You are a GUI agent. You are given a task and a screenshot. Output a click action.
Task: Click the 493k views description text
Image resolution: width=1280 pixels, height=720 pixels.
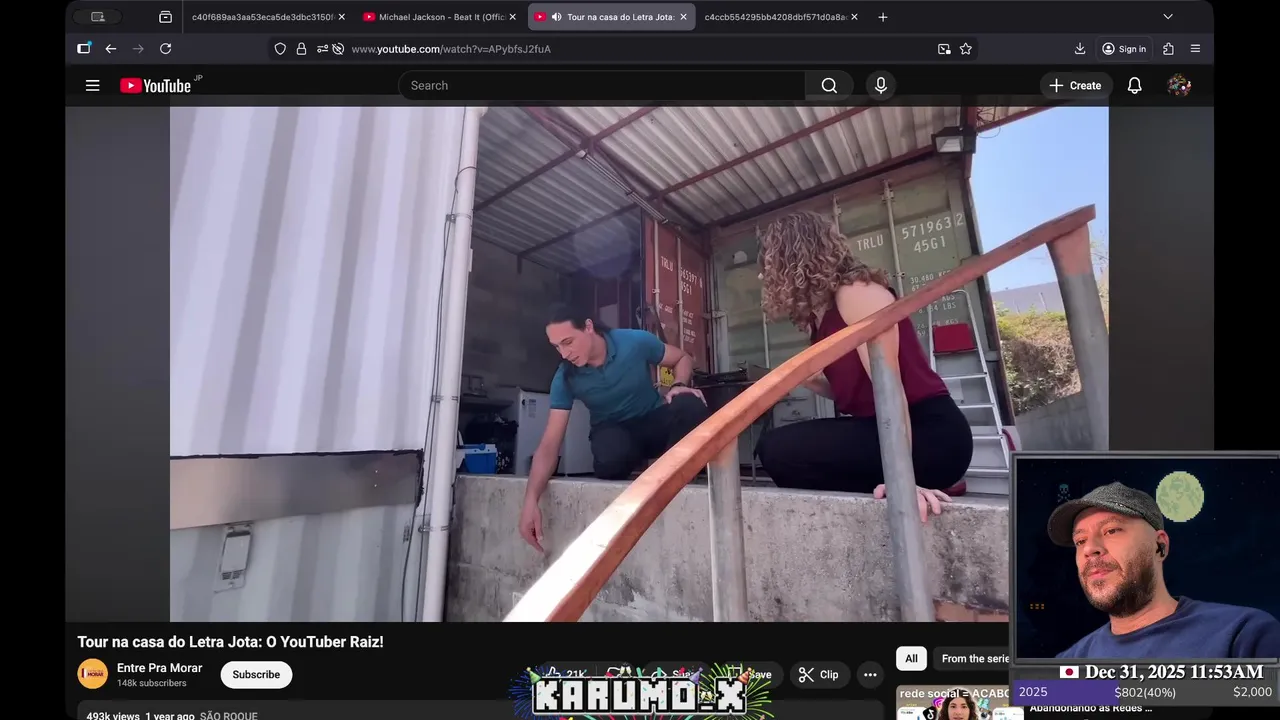(113, 716)
